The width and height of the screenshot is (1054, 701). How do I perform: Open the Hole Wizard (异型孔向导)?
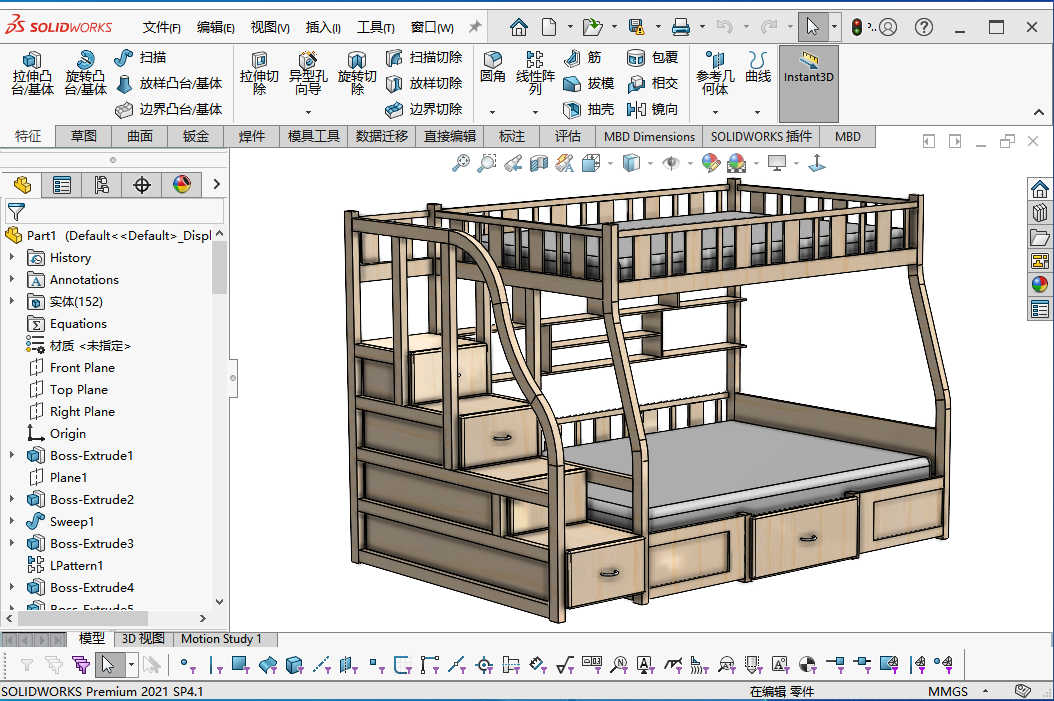click(308, 74)
